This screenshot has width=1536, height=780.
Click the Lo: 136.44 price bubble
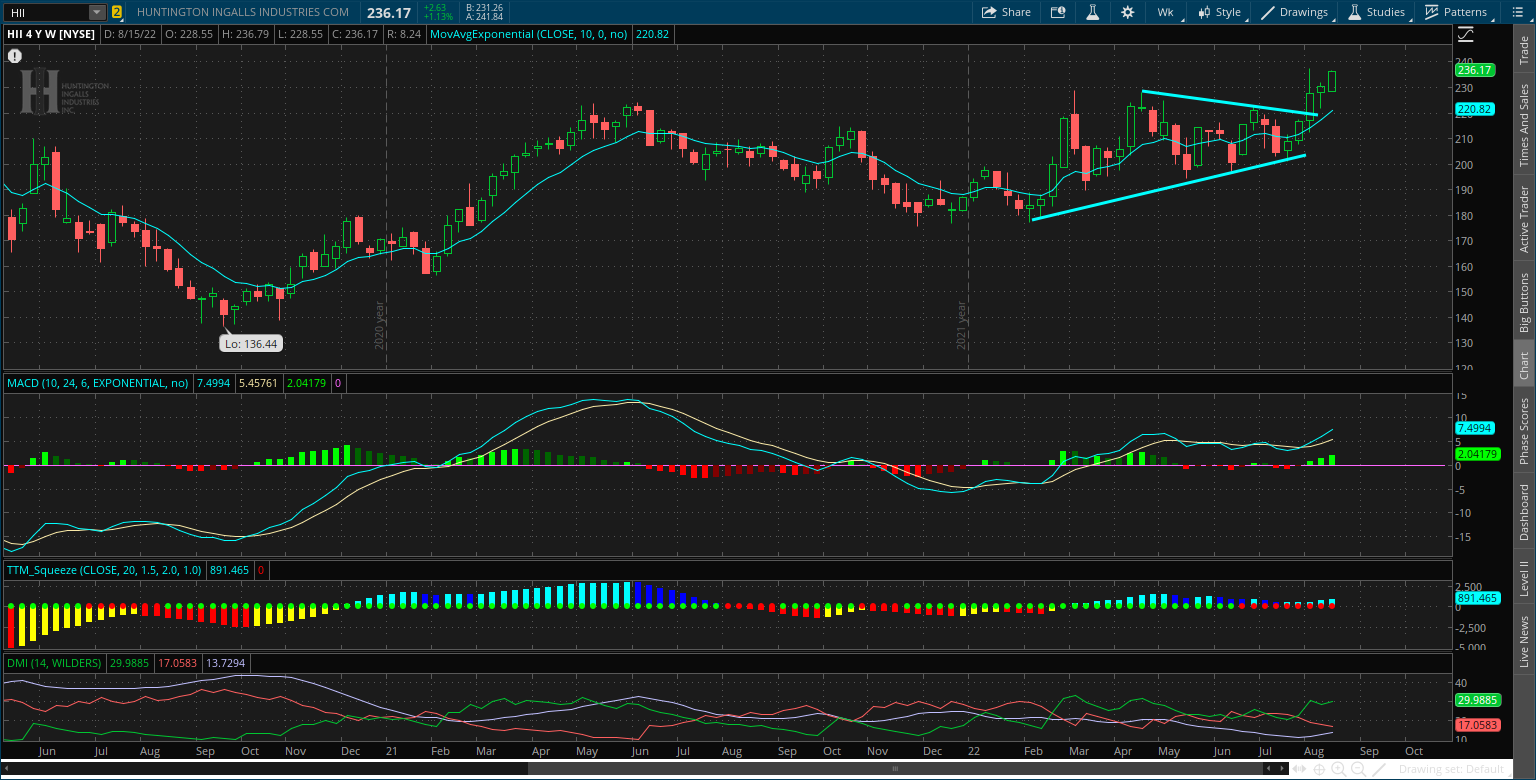(250, 343)
